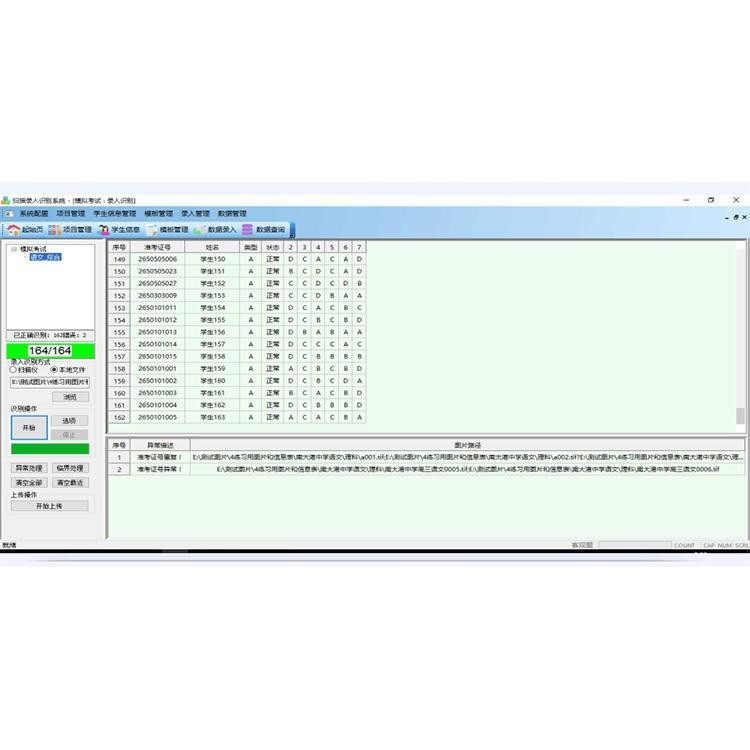Click the name cell 学生162
The height and width of the screenshot is (750, 750).
pos(212,406)
